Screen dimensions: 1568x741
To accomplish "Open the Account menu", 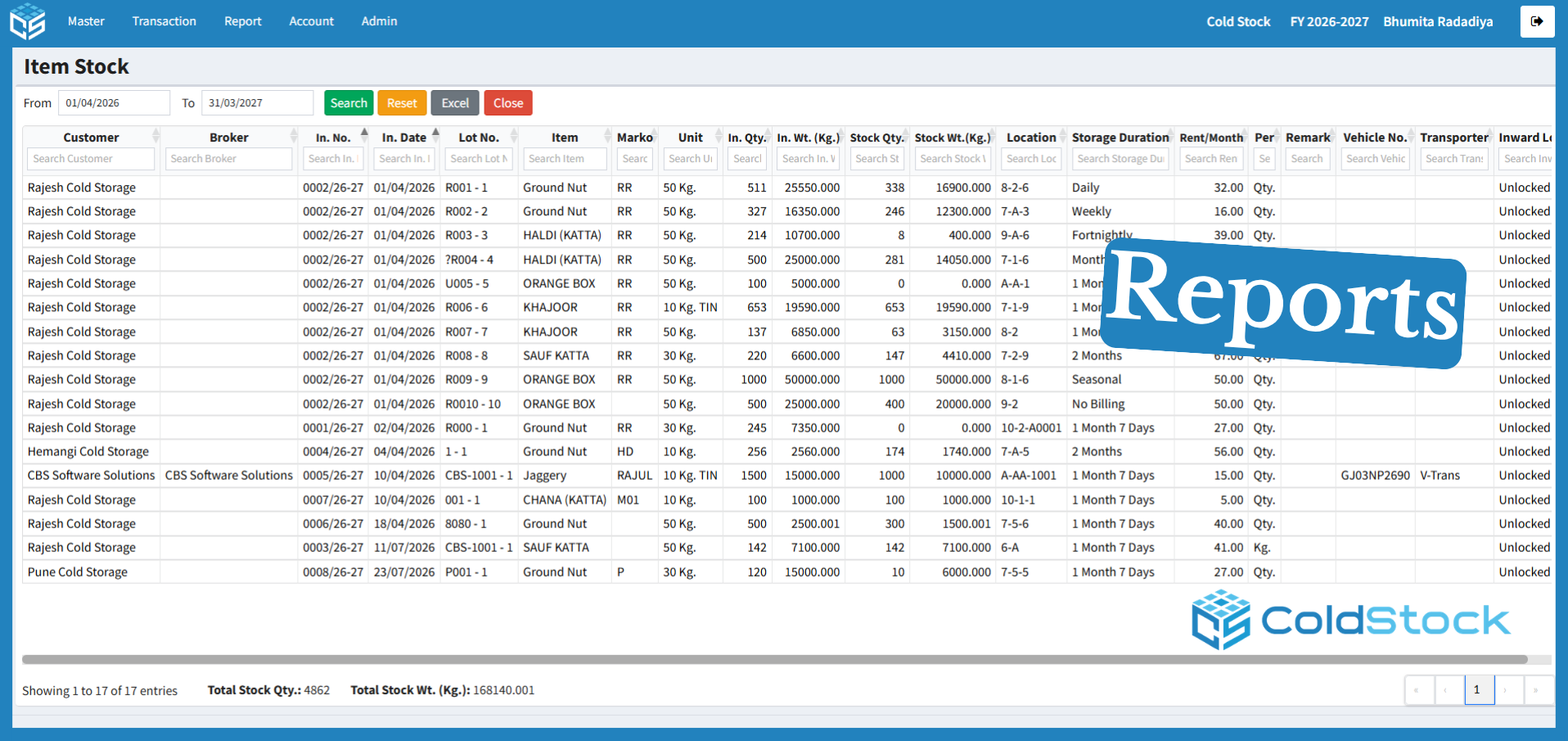I will 311,21.
